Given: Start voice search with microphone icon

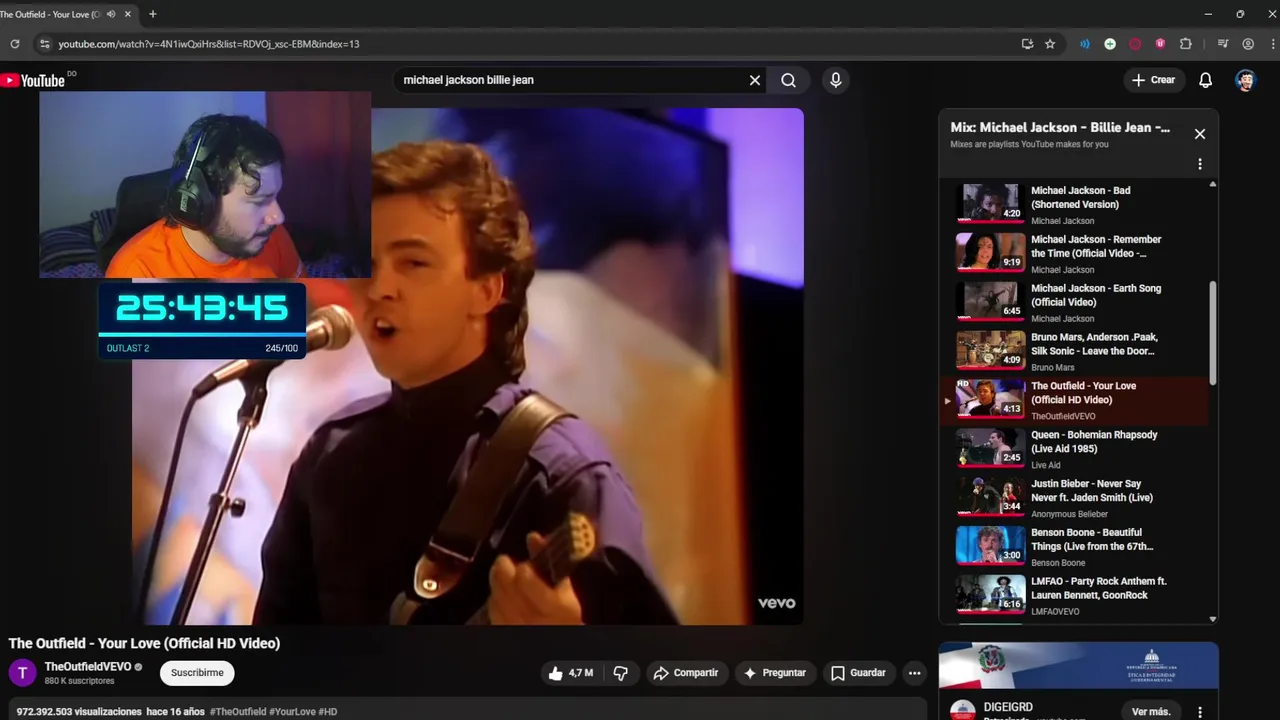Looking at the screenshot, I should [836, 80].
